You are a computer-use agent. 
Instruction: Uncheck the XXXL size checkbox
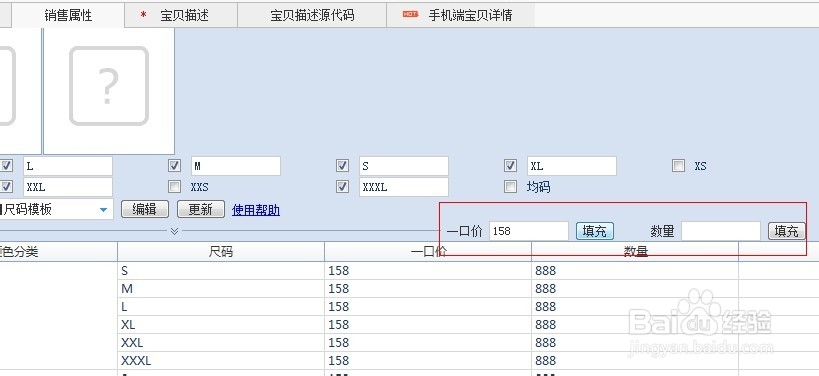(343, 186)
